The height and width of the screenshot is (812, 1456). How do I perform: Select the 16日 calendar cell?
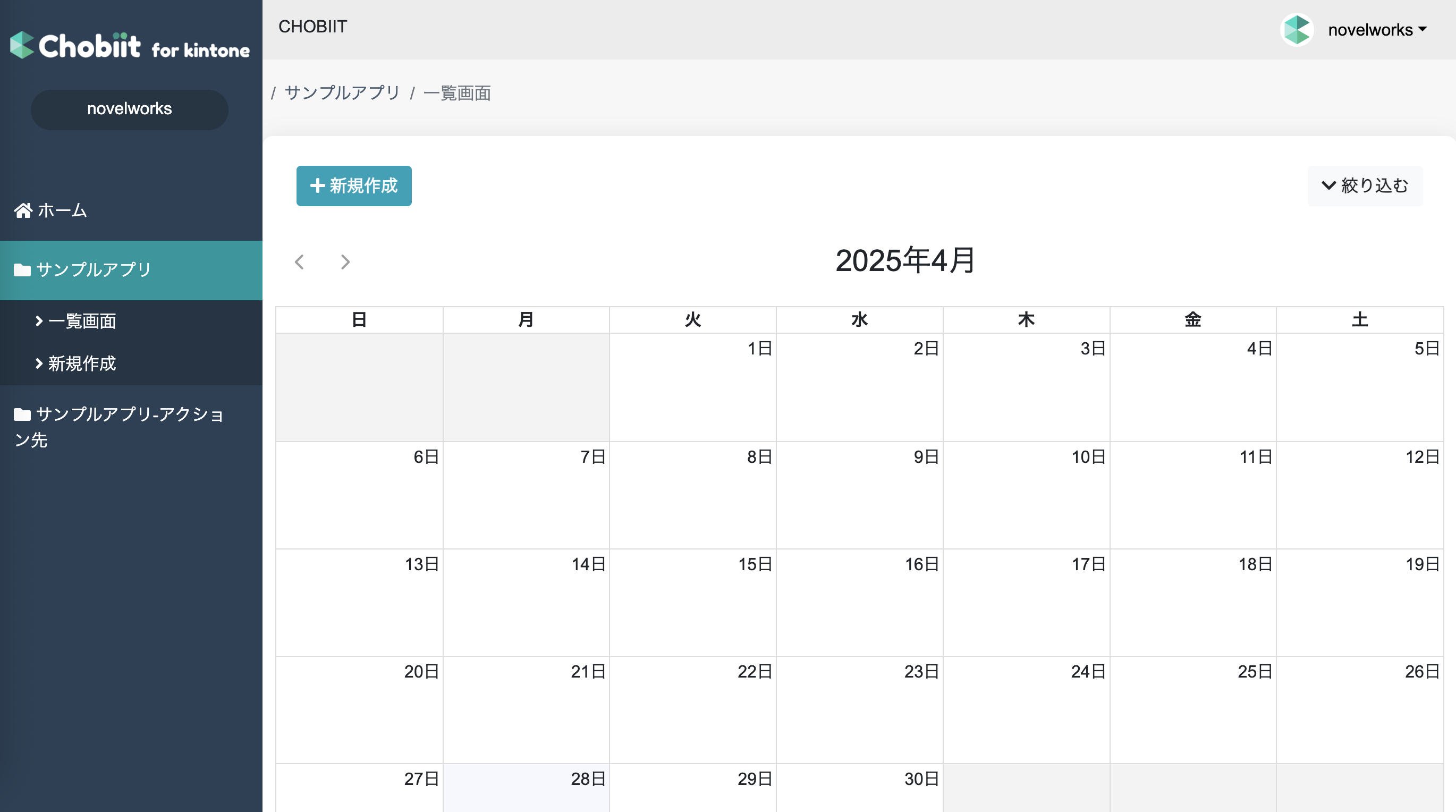[x=860, y=603]
